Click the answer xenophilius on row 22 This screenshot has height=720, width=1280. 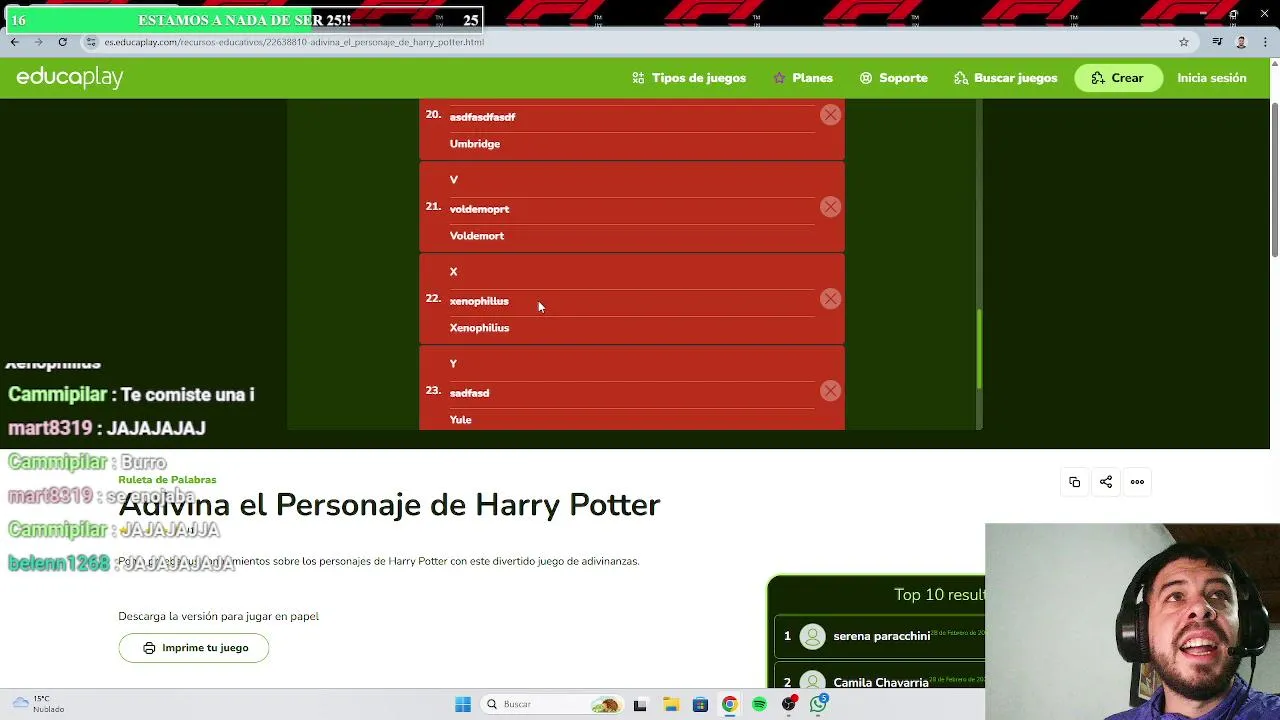(479, 301)
